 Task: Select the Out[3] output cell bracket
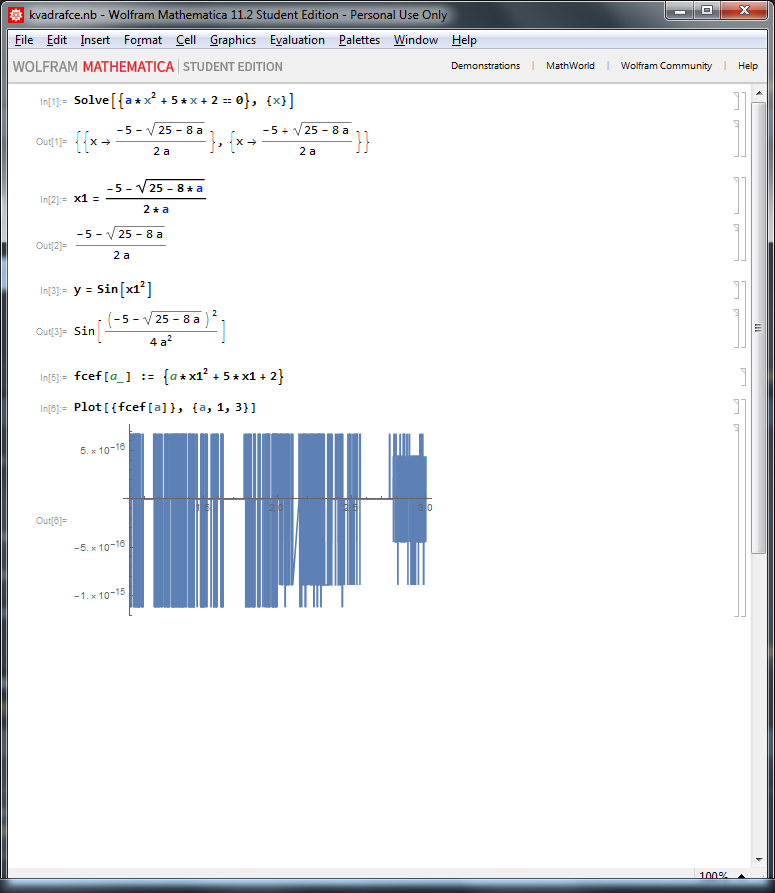736,328
